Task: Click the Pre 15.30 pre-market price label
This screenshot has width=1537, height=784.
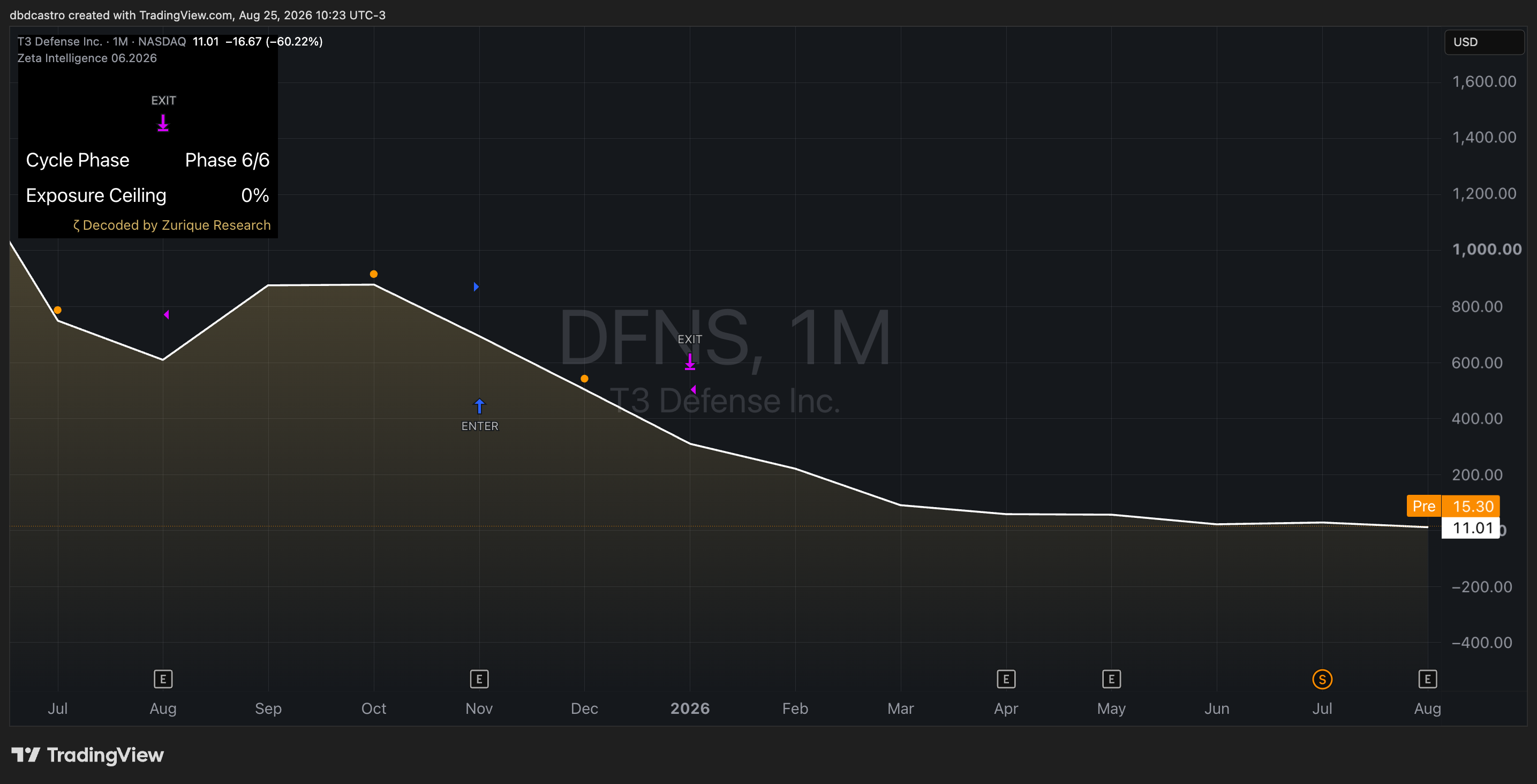Action: (1452, 506)
